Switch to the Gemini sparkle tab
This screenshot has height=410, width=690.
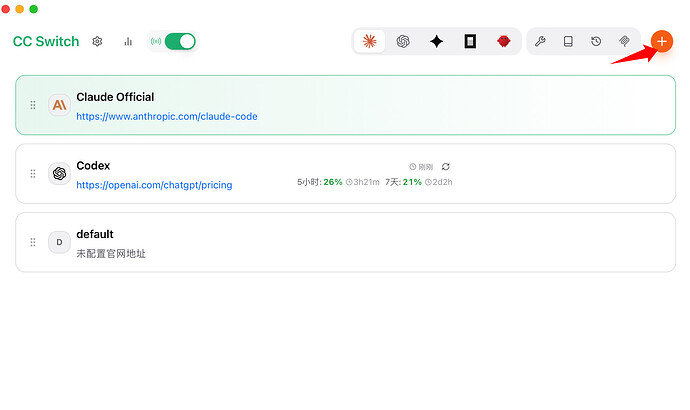click(437, 41)
